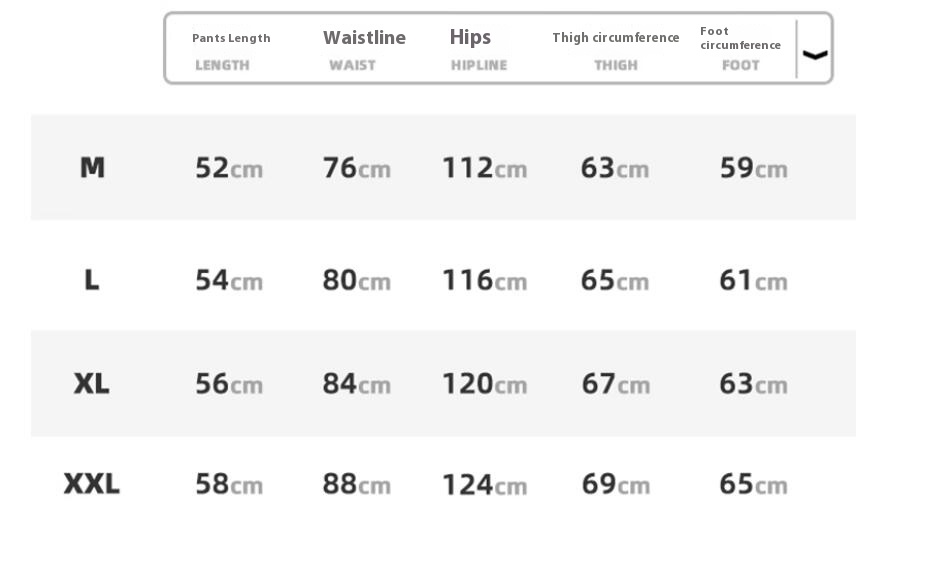This screenshot has height=563, width=927.
Task: Click the 124cm hips value
Action: tap(484, 485)
